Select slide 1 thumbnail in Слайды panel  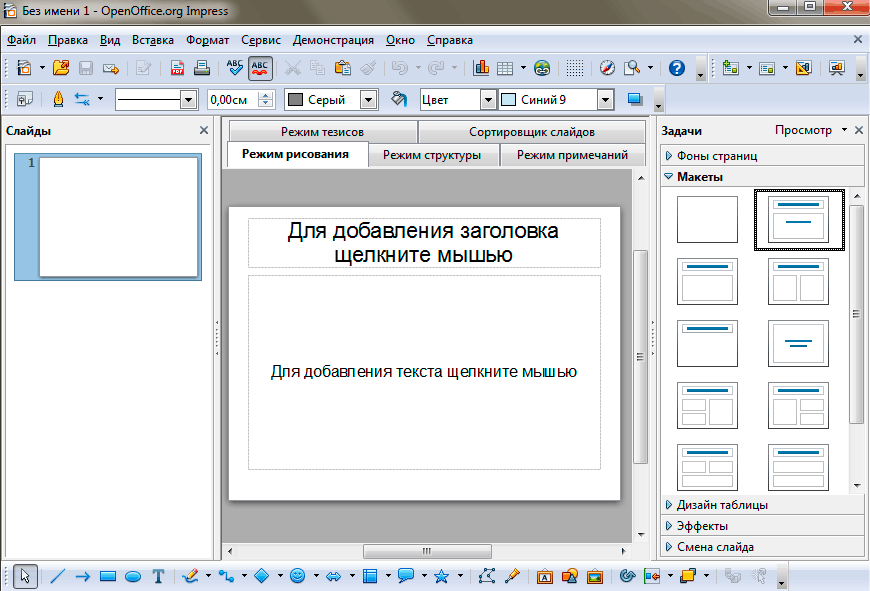click(x=118, y=217)
